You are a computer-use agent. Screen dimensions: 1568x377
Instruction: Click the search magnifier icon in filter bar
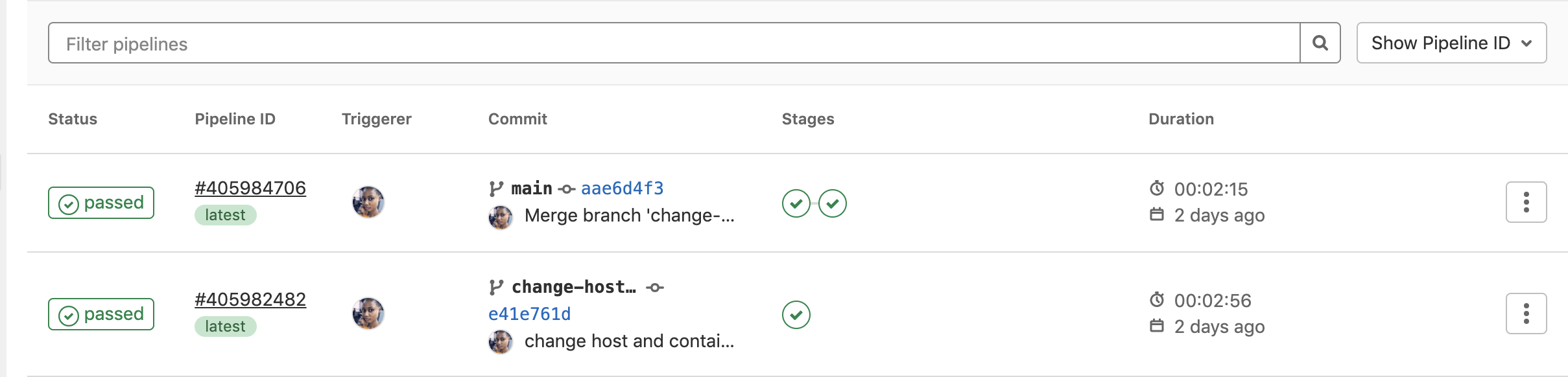click(1321, 43)
